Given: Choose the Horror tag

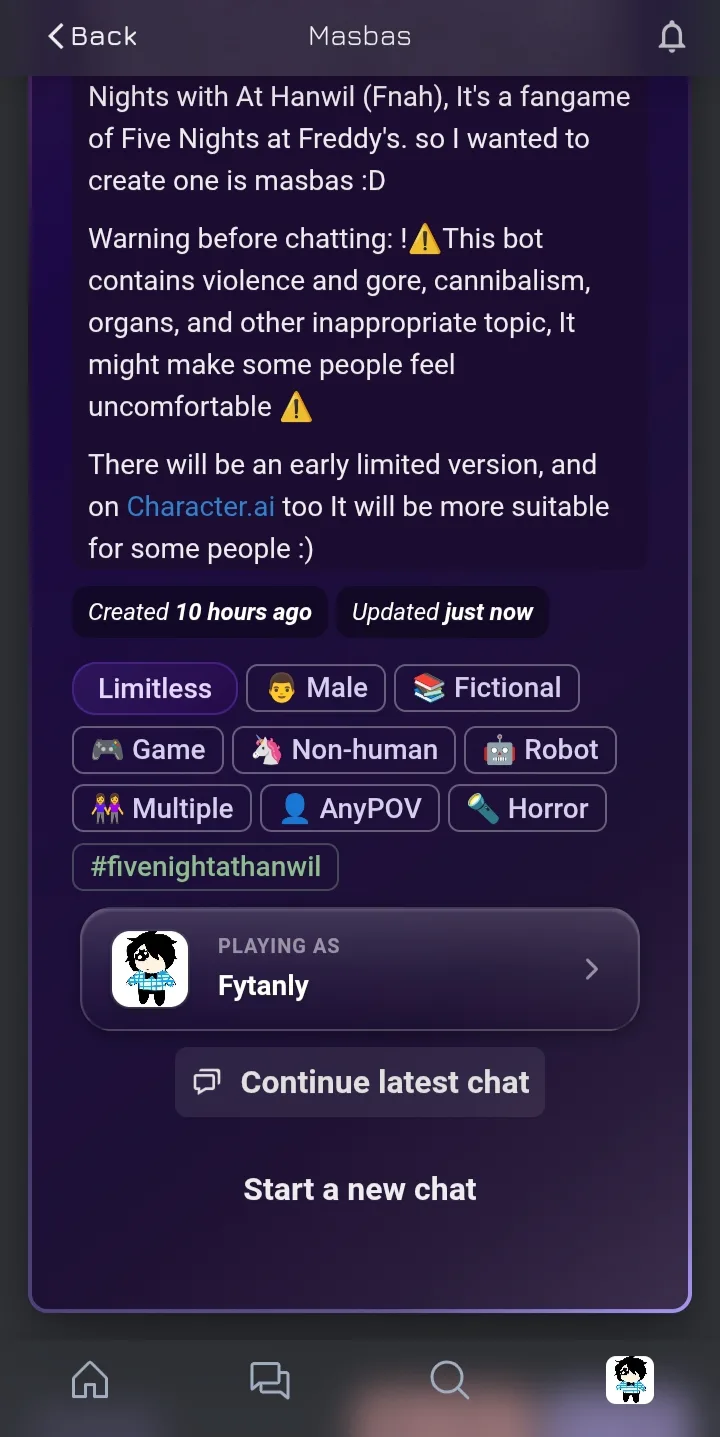Looking at the screenshot, I should (528, 808).
